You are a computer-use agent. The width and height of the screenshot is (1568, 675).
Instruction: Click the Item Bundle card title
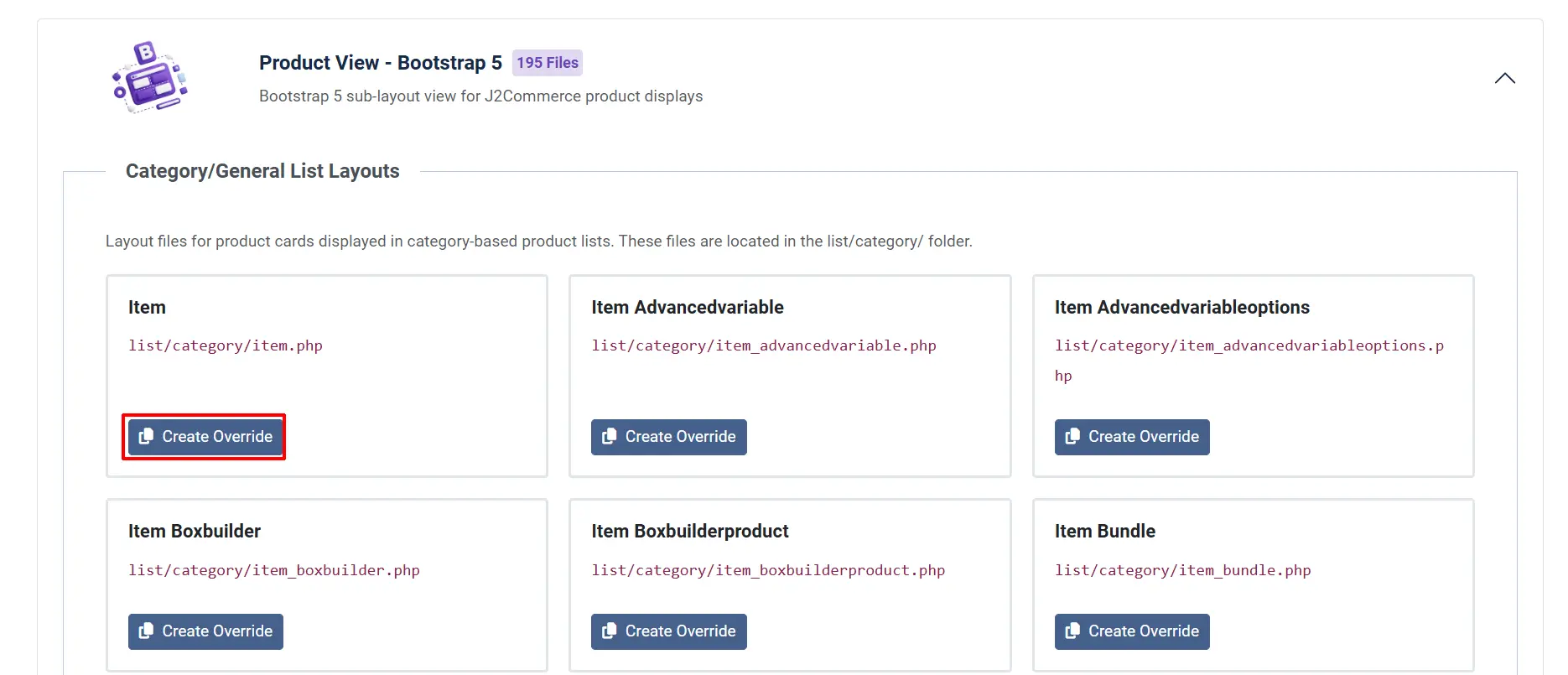(1105, 532)
